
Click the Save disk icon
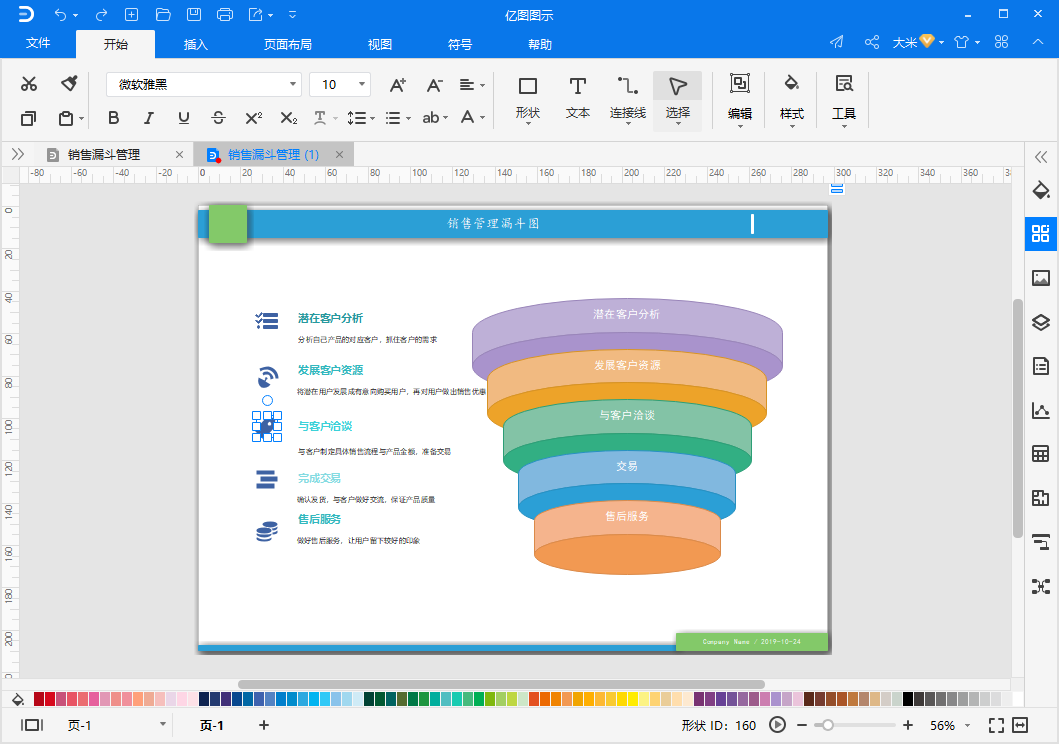click(194, 14)
